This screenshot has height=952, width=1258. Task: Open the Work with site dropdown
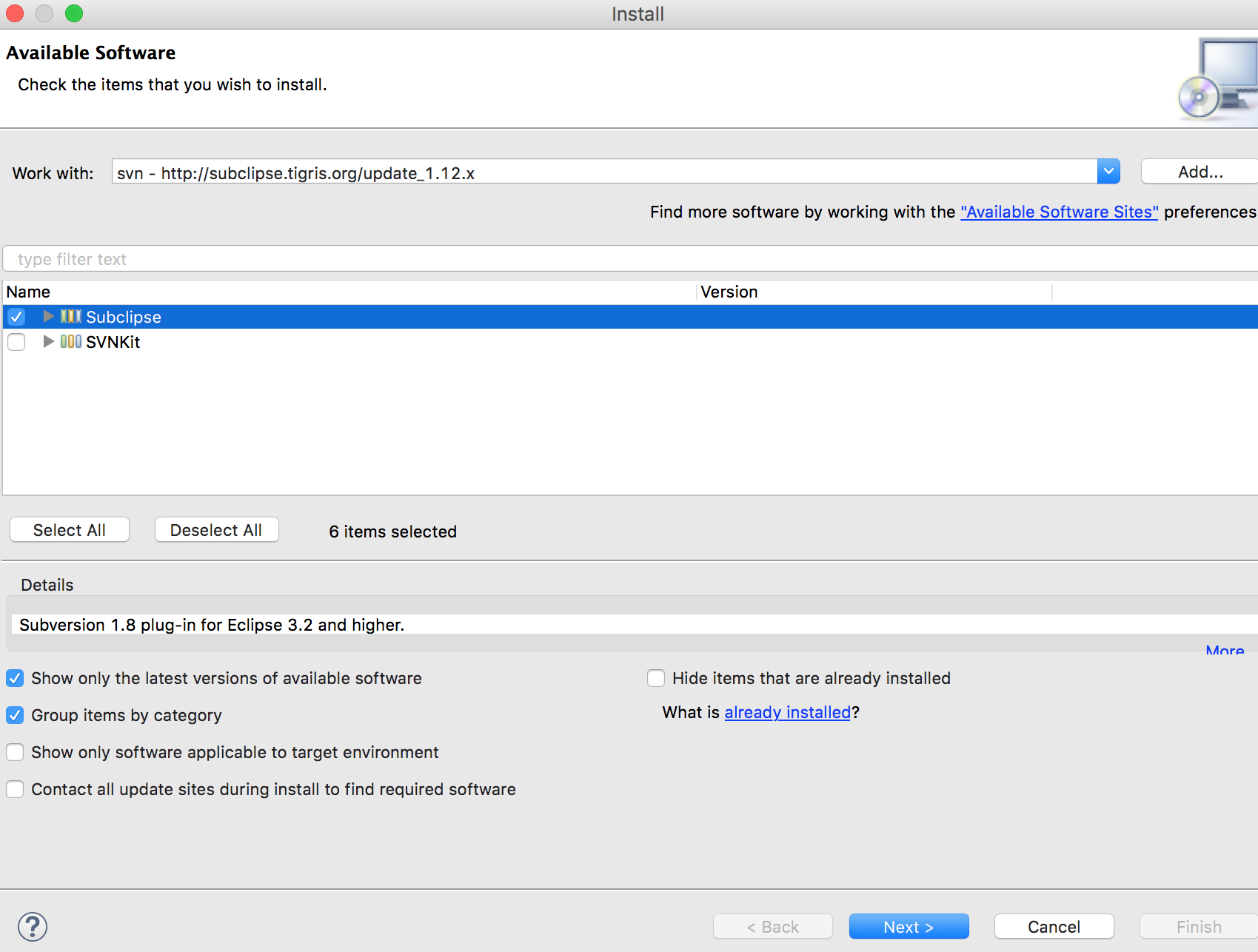tap(1108, 172)
